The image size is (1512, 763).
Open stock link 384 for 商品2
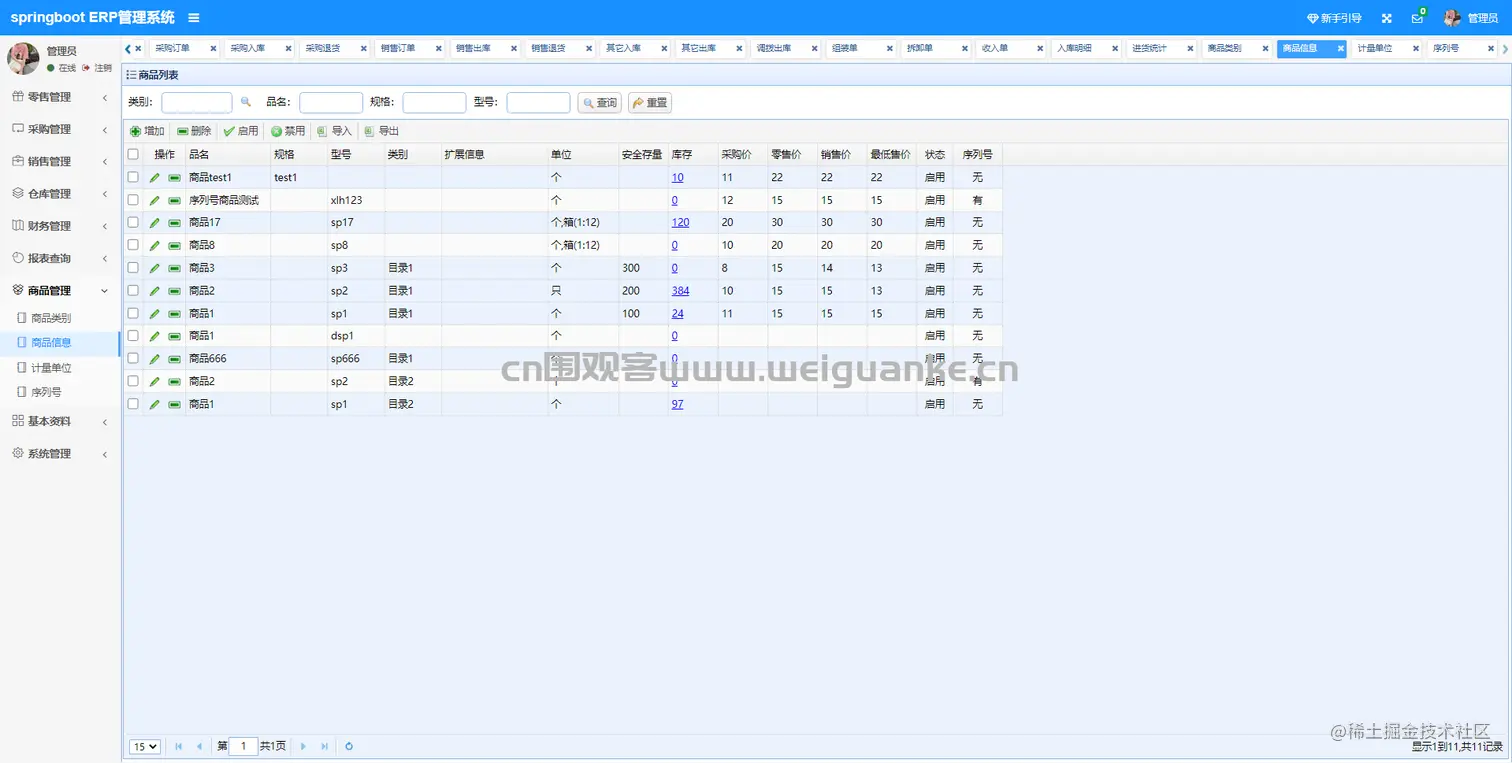pos(680,291)
